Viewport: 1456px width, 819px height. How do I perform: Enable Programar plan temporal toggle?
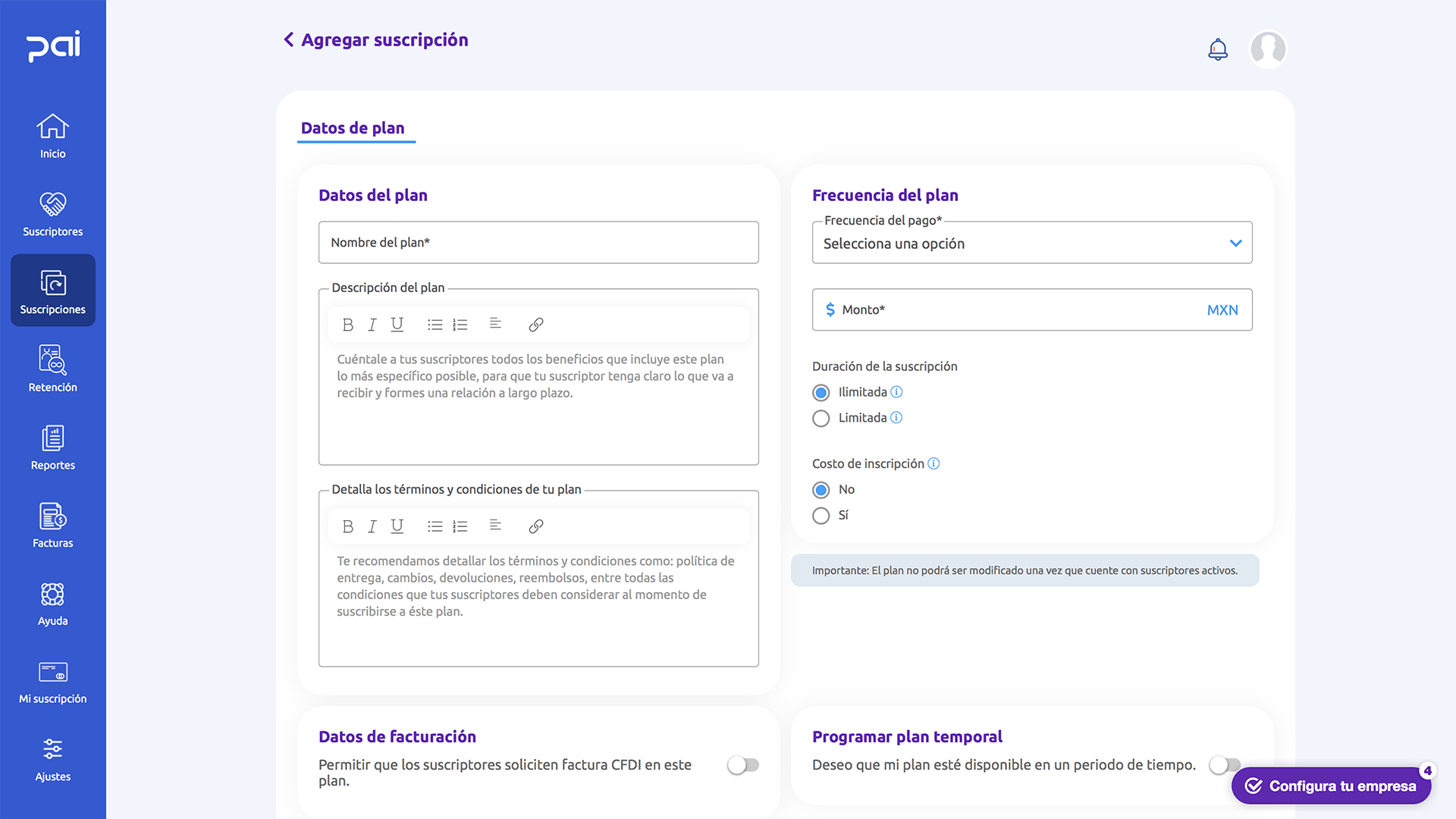point(1225,765)
